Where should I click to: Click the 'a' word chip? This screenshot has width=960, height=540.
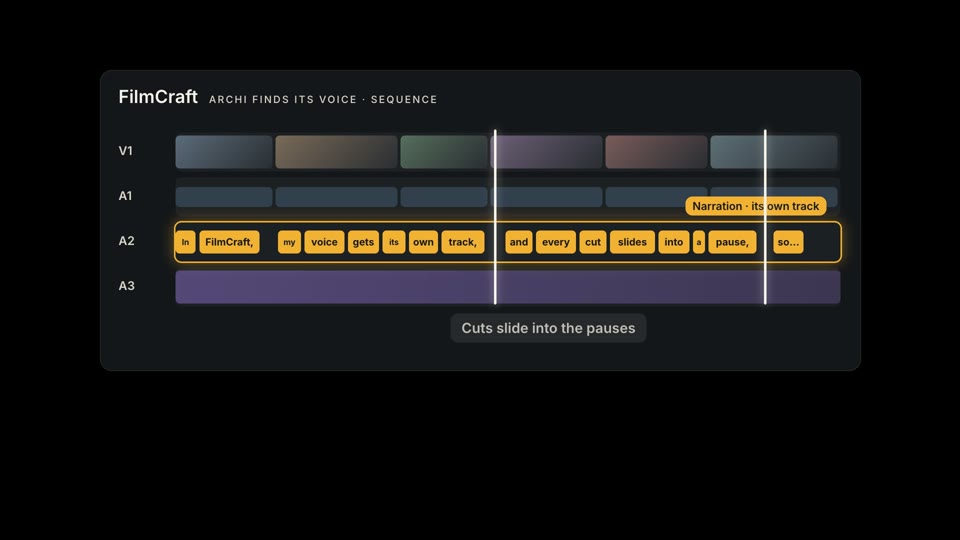tap(699, 242)
